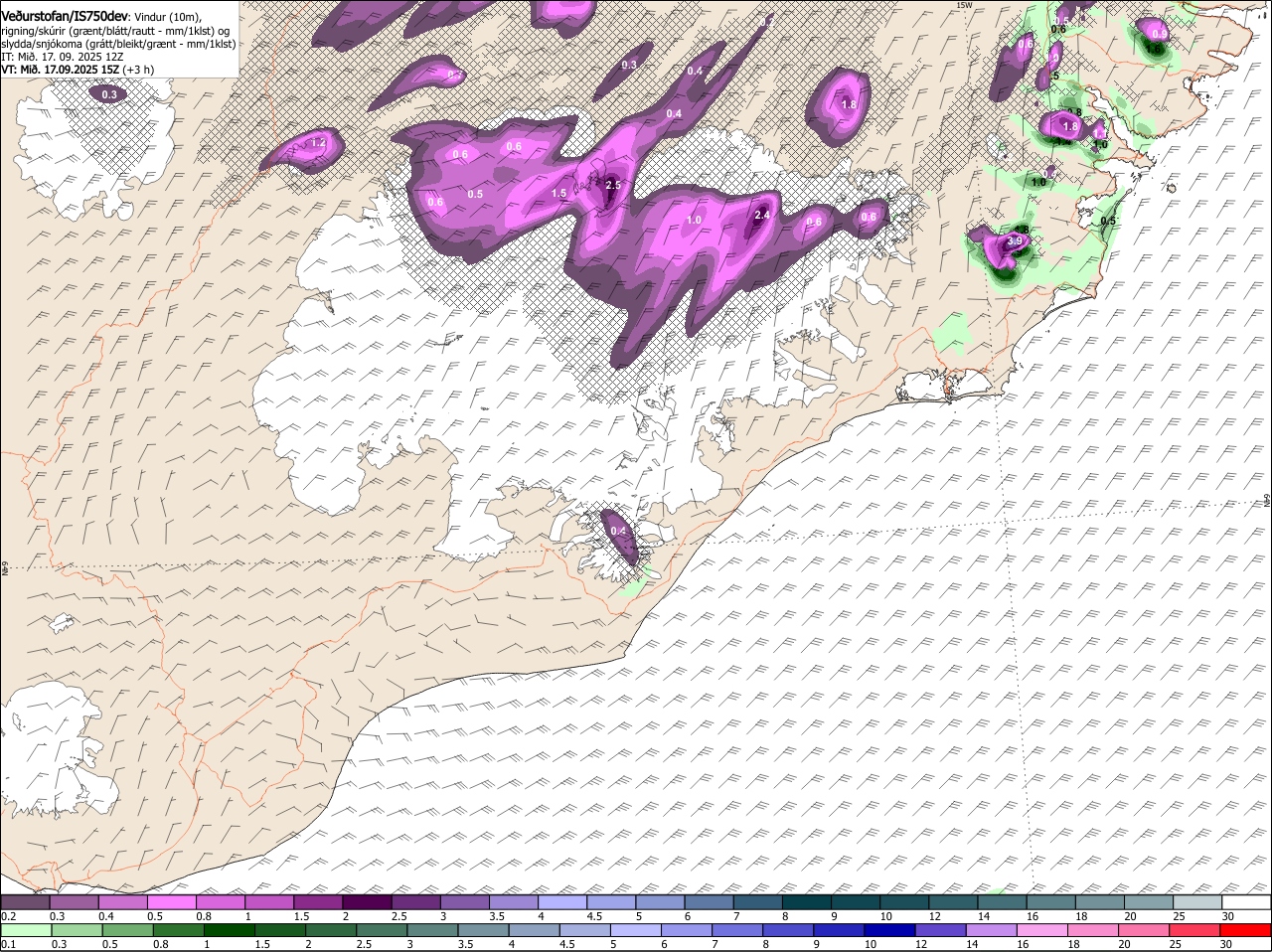Click the bright pink swatch between 0.5 and 0.8
The image size is (1272, 952).
172,902
